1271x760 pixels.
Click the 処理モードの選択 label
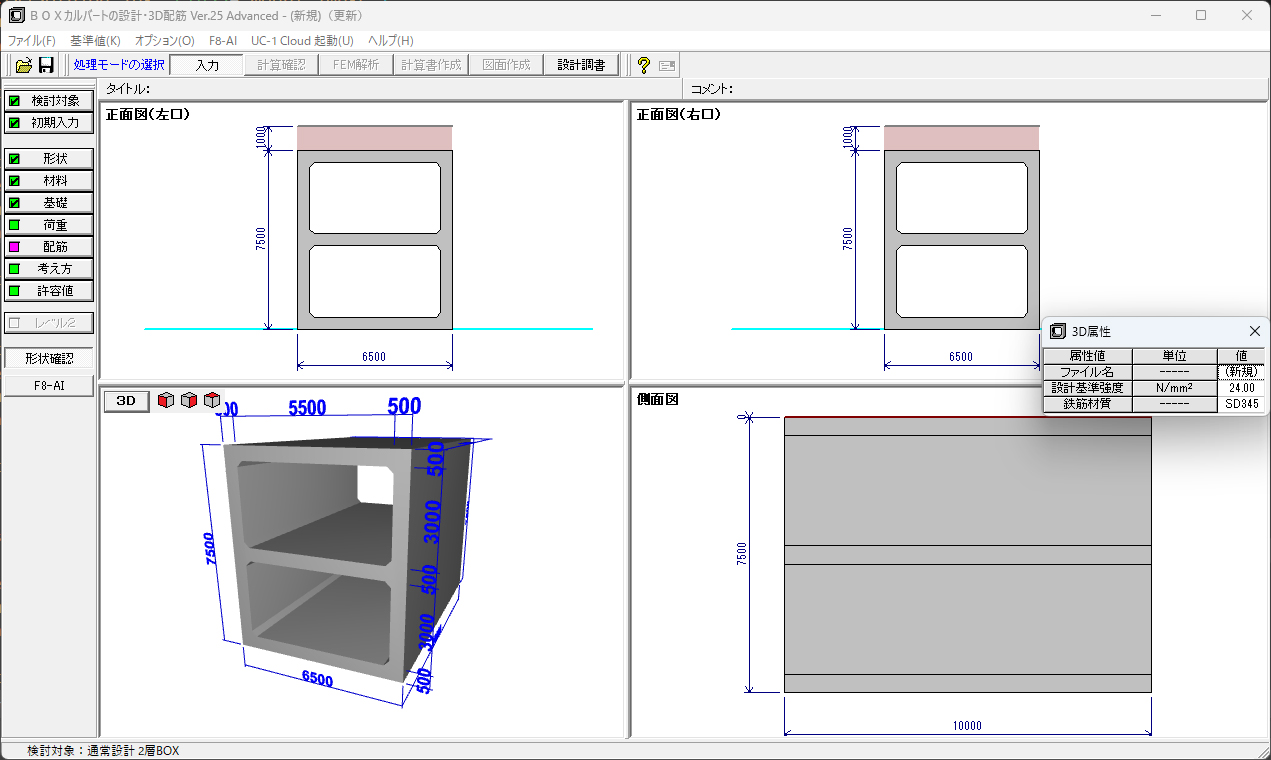click(x=119, y=65)
